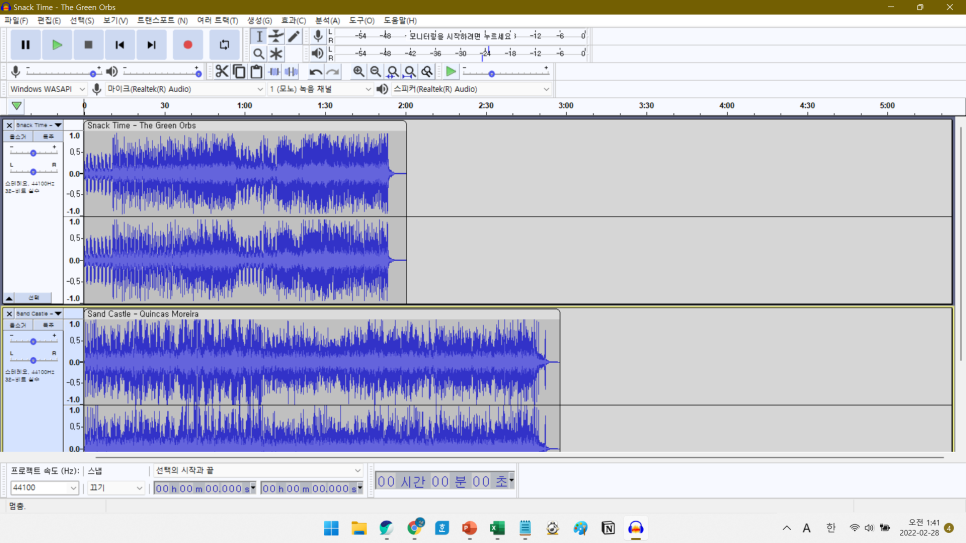
Task: Click Play-at-speed green button
Action: click(x=451, y=71)
